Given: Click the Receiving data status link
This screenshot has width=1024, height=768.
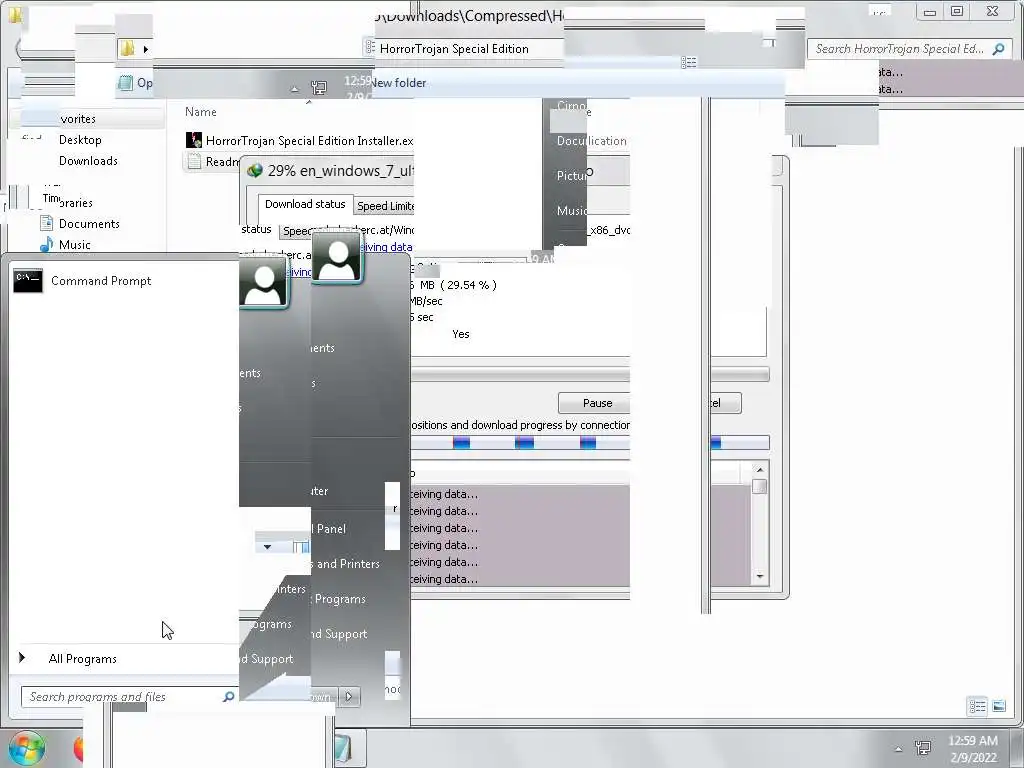Looking at the screenshot, I should click(x=386, y=247).
